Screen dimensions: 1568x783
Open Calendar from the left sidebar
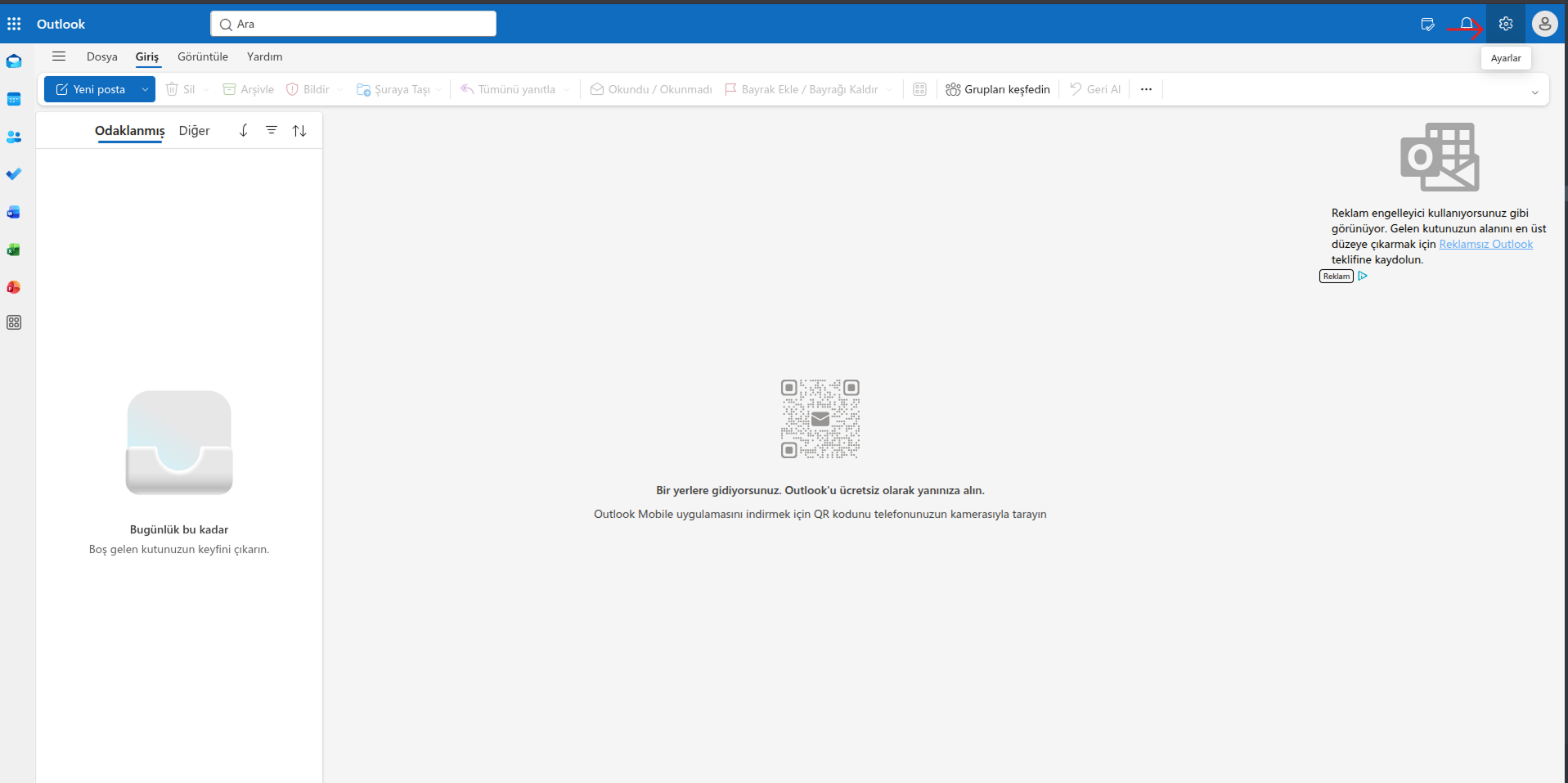click(14, 99)
